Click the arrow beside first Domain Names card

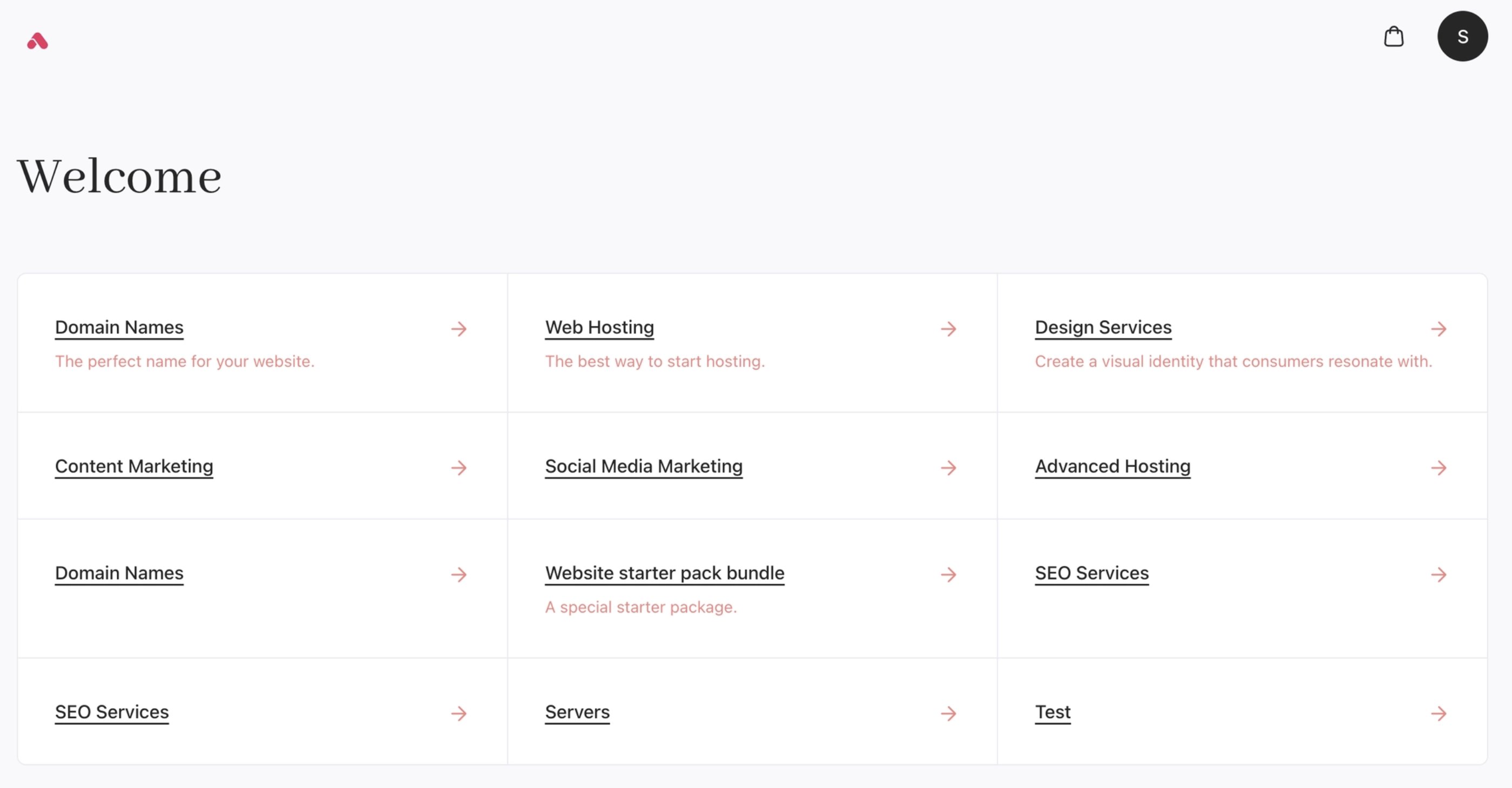tap(459, 329)
